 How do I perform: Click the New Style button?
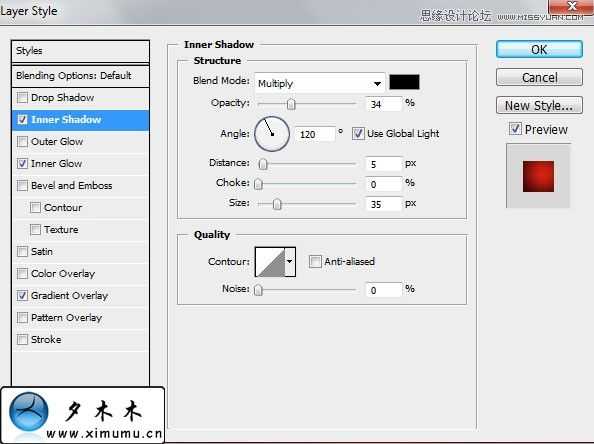539,106
